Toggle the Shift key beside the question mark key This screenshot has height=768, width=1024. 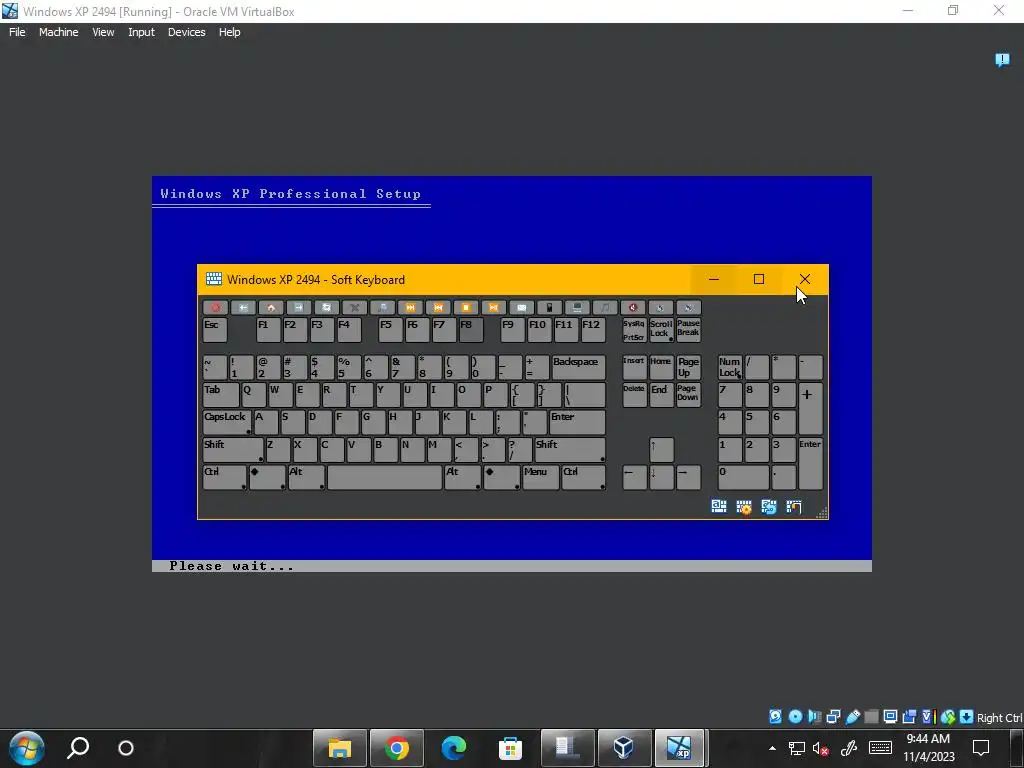click(569, 449)
